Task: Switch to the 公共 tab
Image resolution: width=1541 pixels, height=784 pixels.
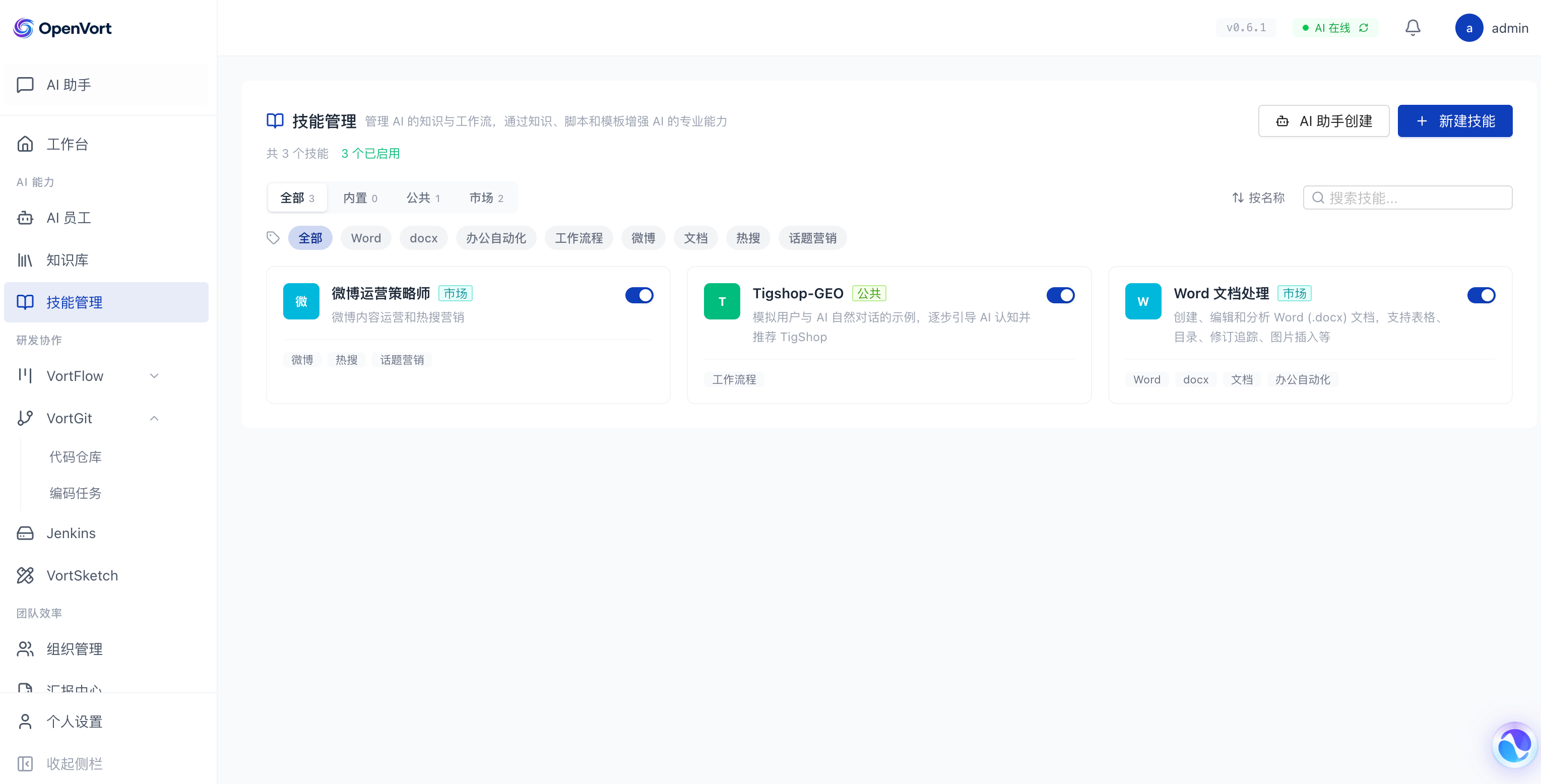Action: click(423, 198)
